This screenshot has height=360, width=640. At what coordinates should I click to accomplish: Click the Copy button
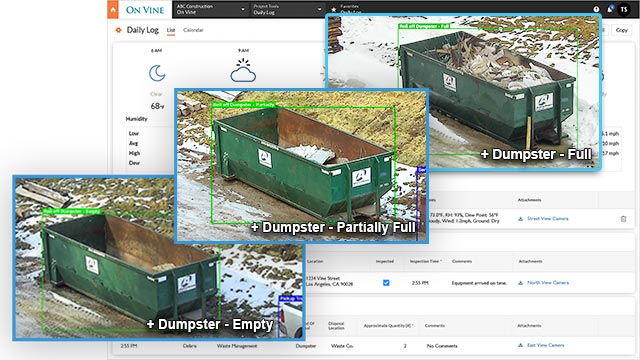click(622, 30)
